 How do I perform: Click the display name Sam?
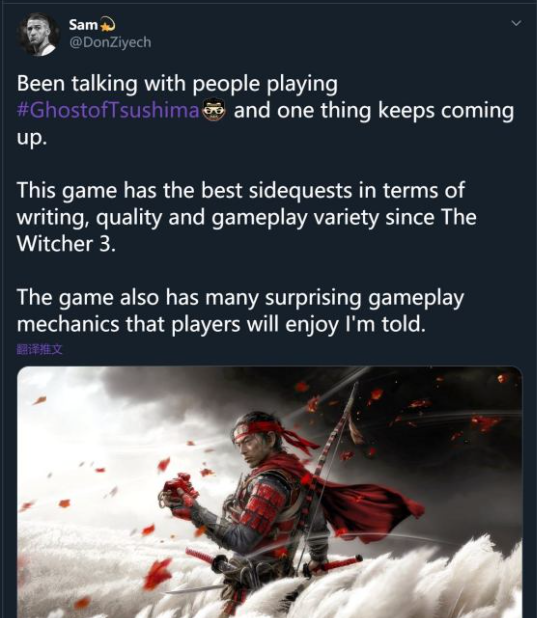83,25
